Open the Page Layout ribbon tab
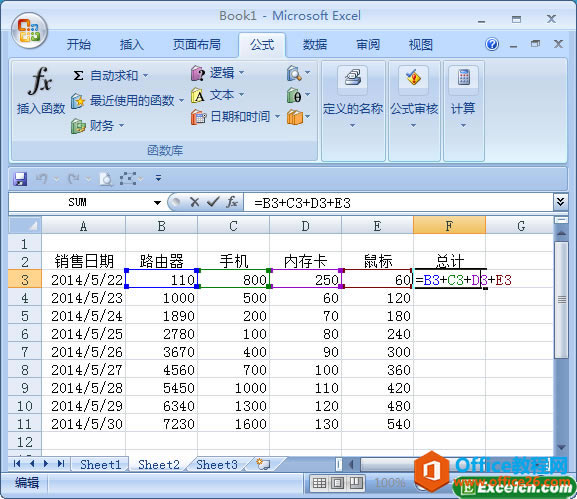The height and width of the screenshot is (499, 577). [x=197, y=45]
